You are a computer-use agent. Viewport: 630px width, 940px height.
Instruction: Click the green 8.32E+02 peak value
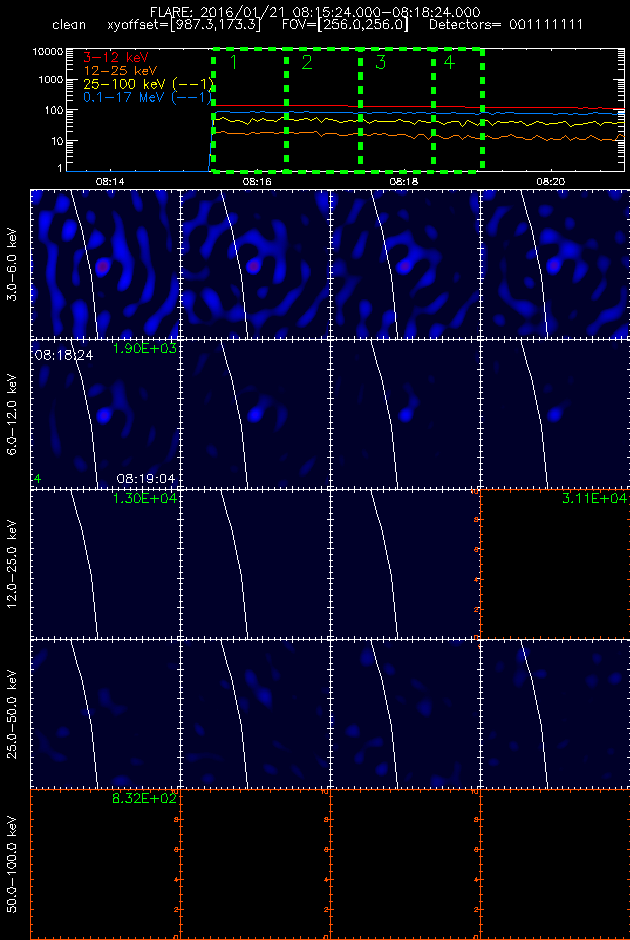coord(144,799)
